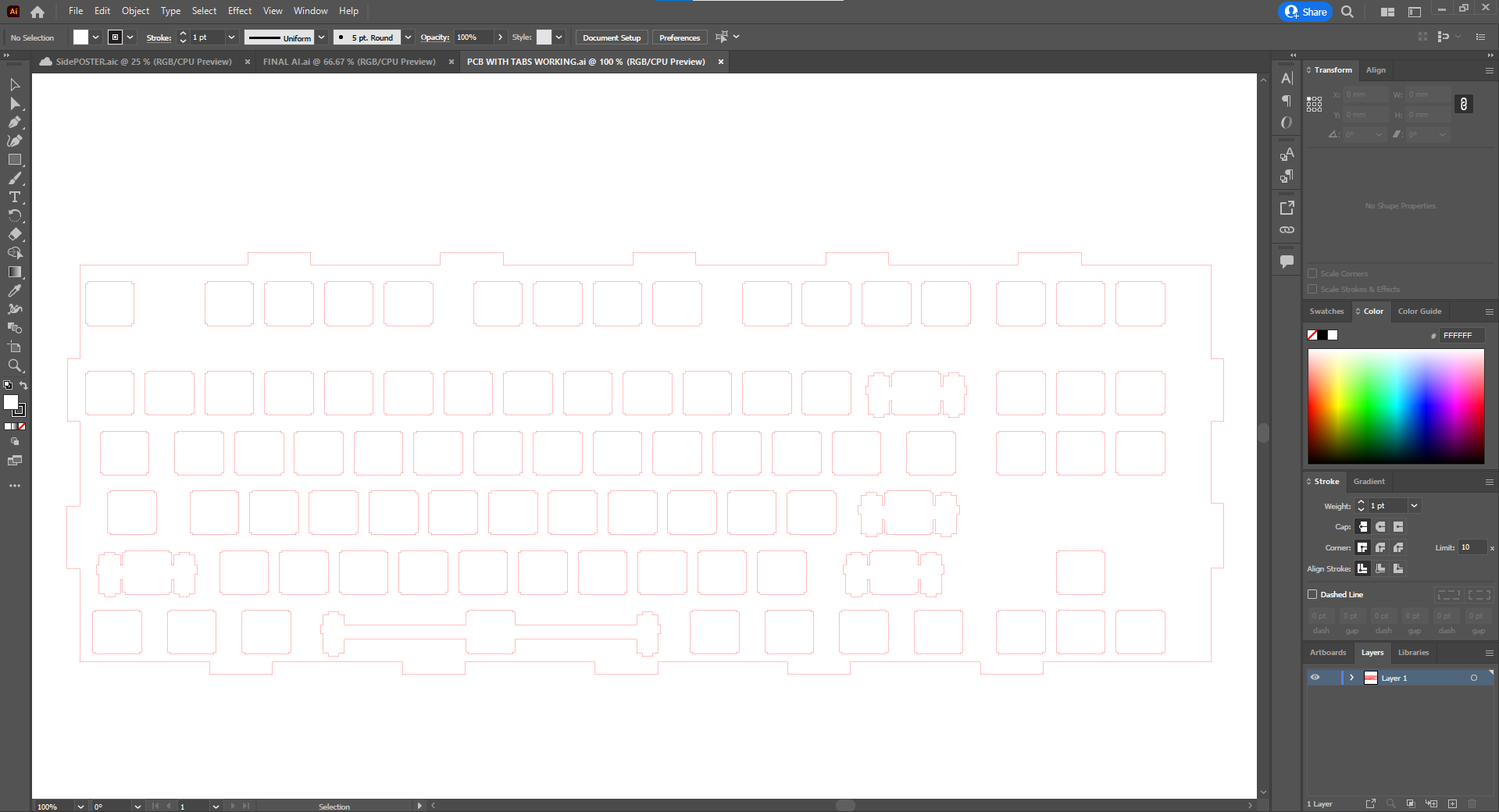Select the Pen tool
This screenshot has width=1499, height=812.
coord(15,123)
